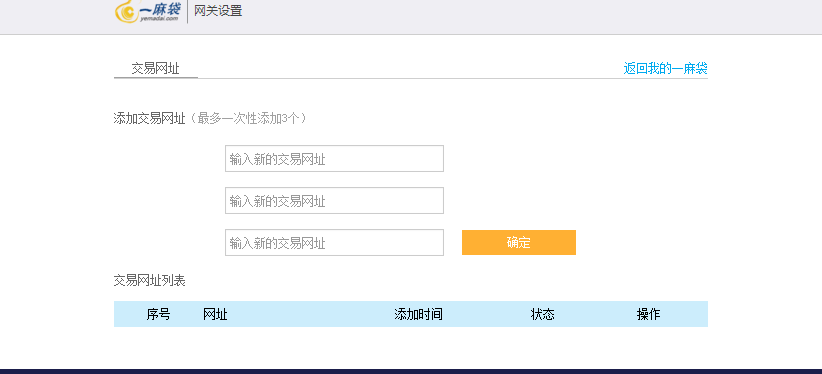Viewport: 822px width, 374px height.
Task: Click the 交易网址列表 section heading
Action: (x=150, y=281)
